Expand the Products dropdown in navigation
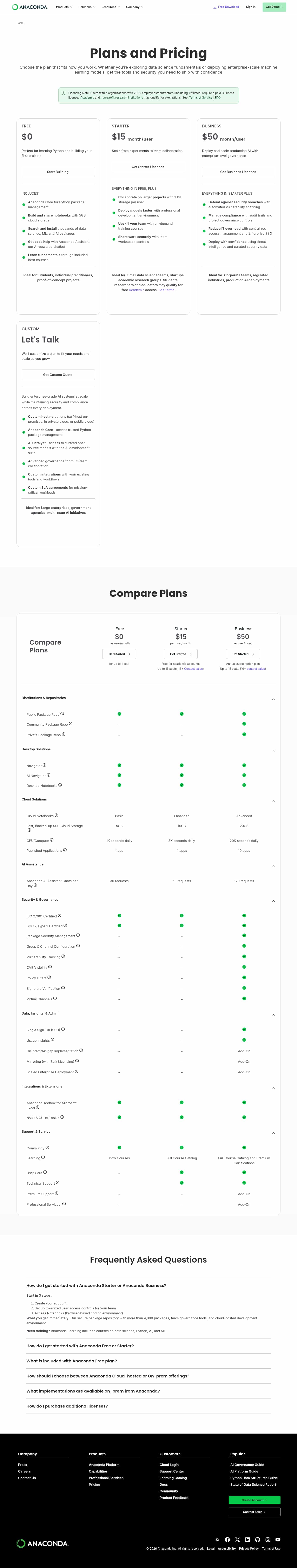297x1568 pixels. [64, 7]
